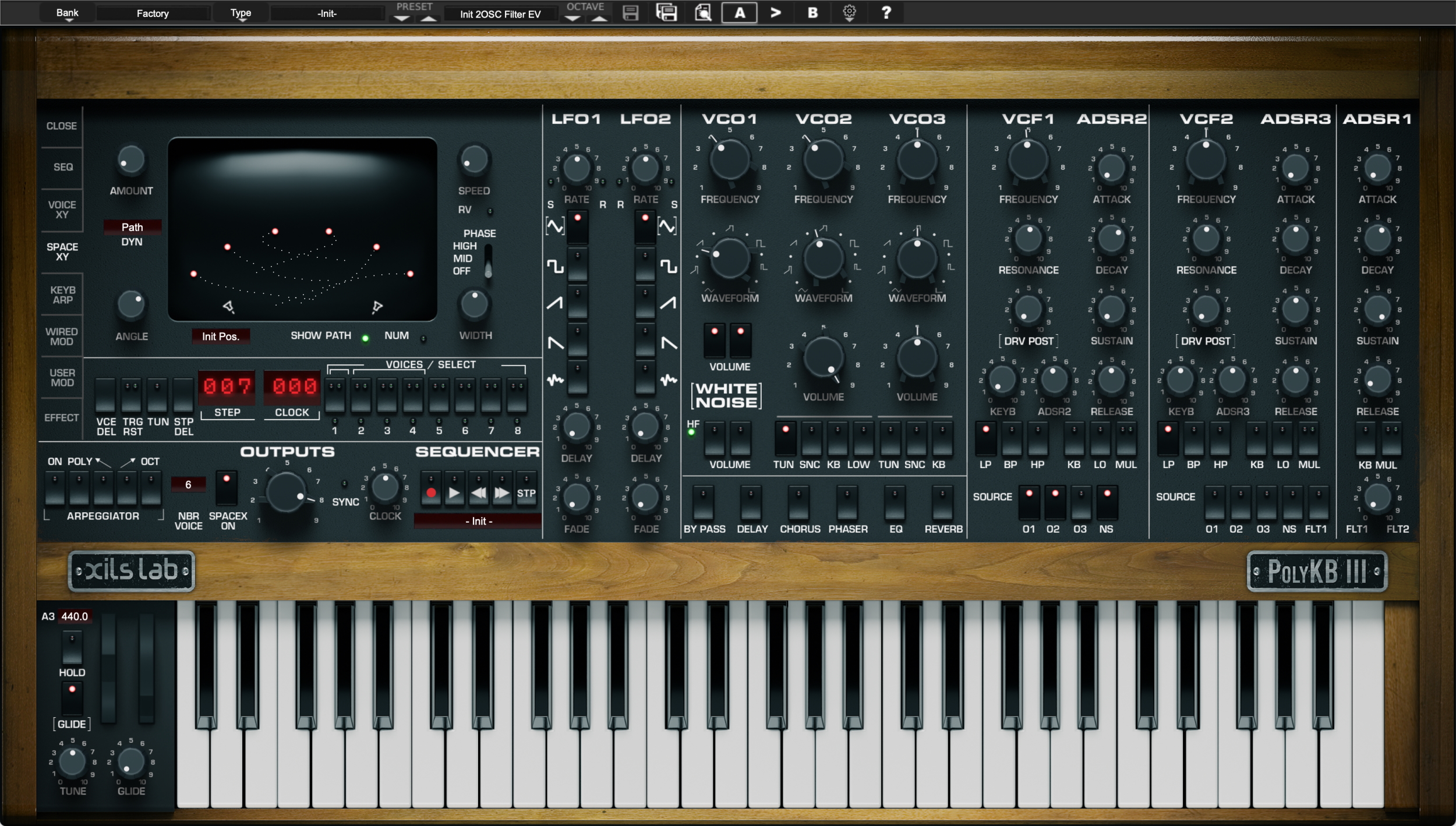The image size is (1456, 826).
Task: Click the preset search magnifier icon
Action: [703, 12]
